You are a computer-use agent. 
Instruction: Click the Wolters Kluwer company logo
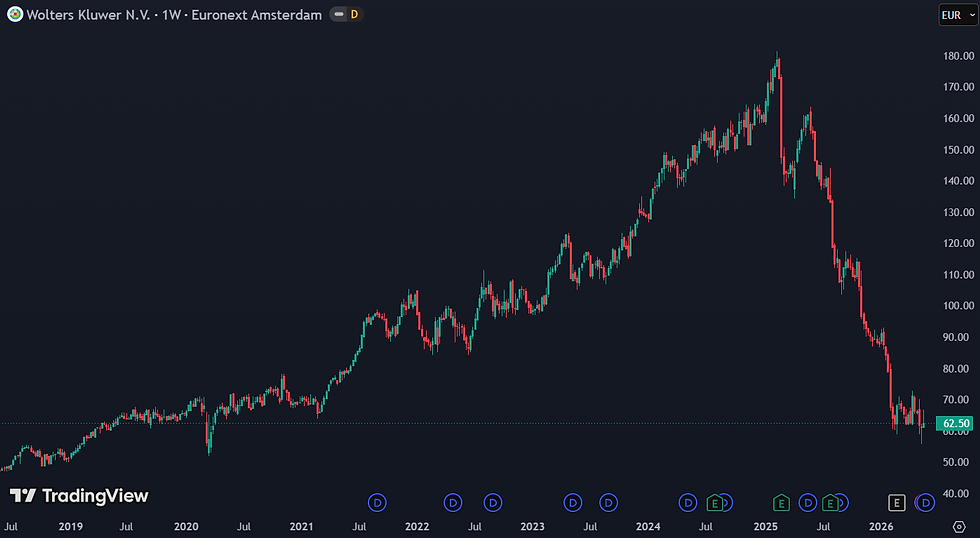14,14
